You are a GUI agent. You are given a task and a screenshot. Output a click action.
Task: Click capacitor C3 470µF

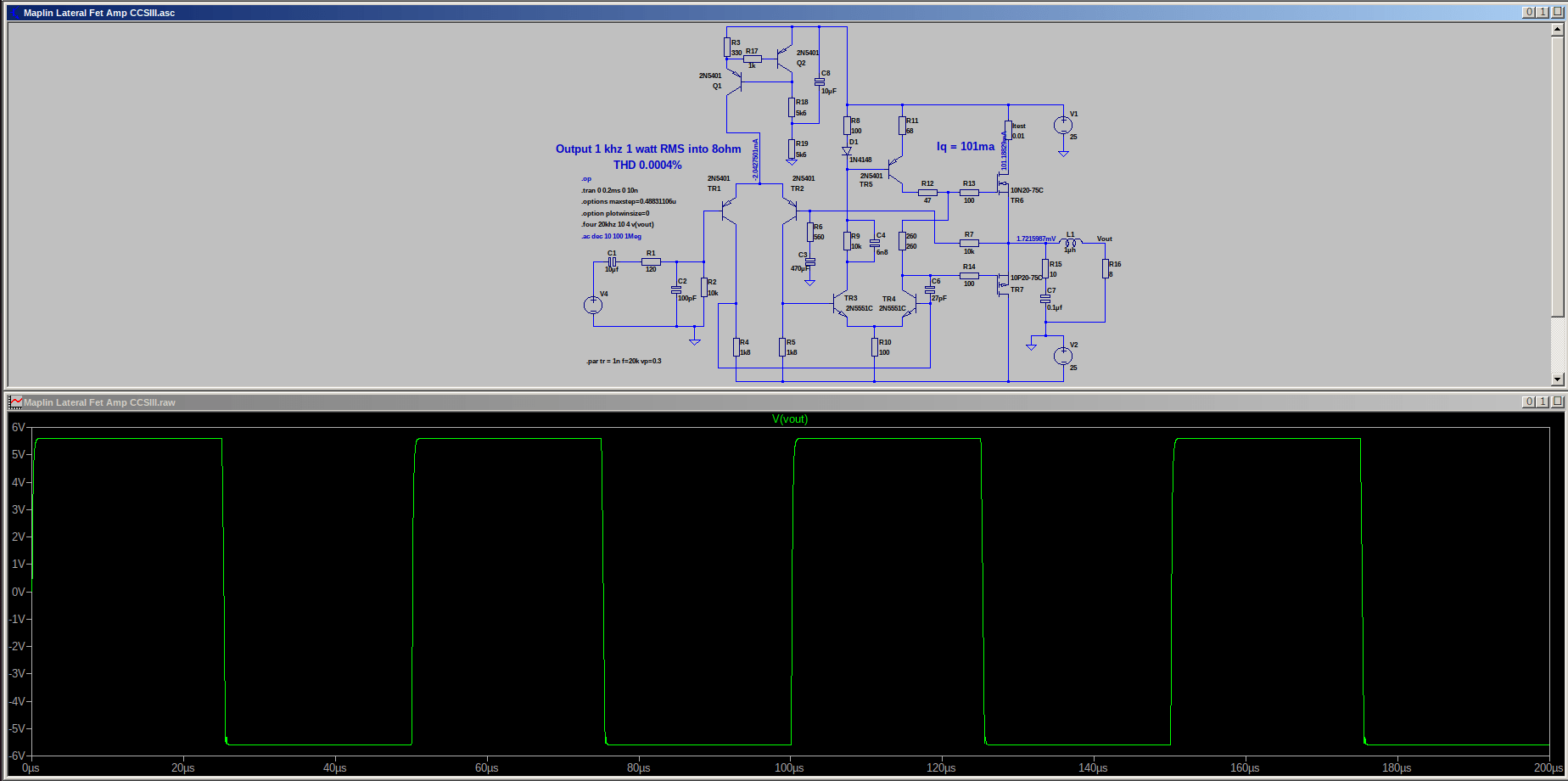[809, 261]
